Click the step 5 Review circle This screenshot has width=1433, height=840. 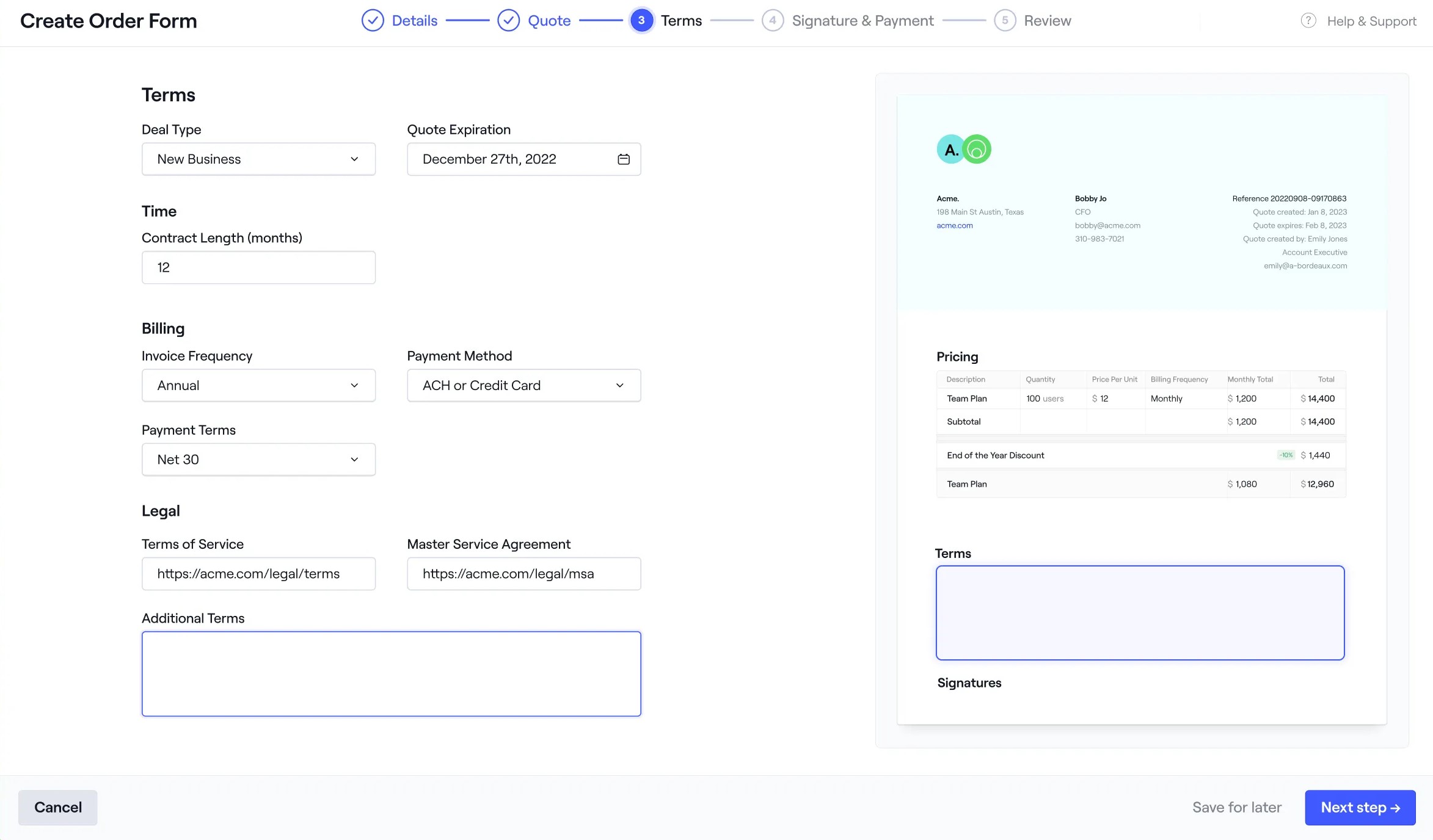tap(1005, 20)
